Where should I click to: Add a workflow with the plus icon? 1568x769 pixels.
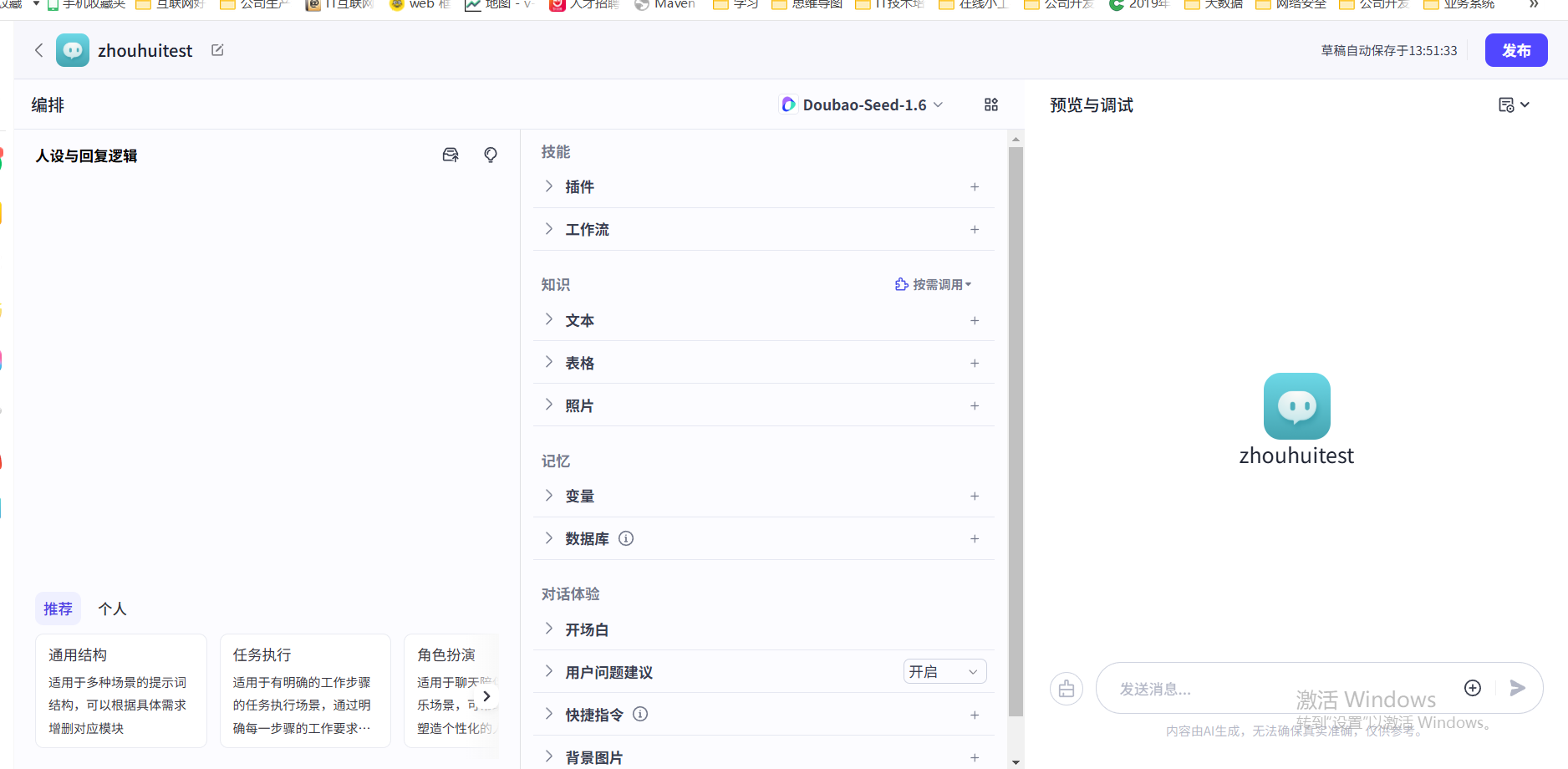975,229
